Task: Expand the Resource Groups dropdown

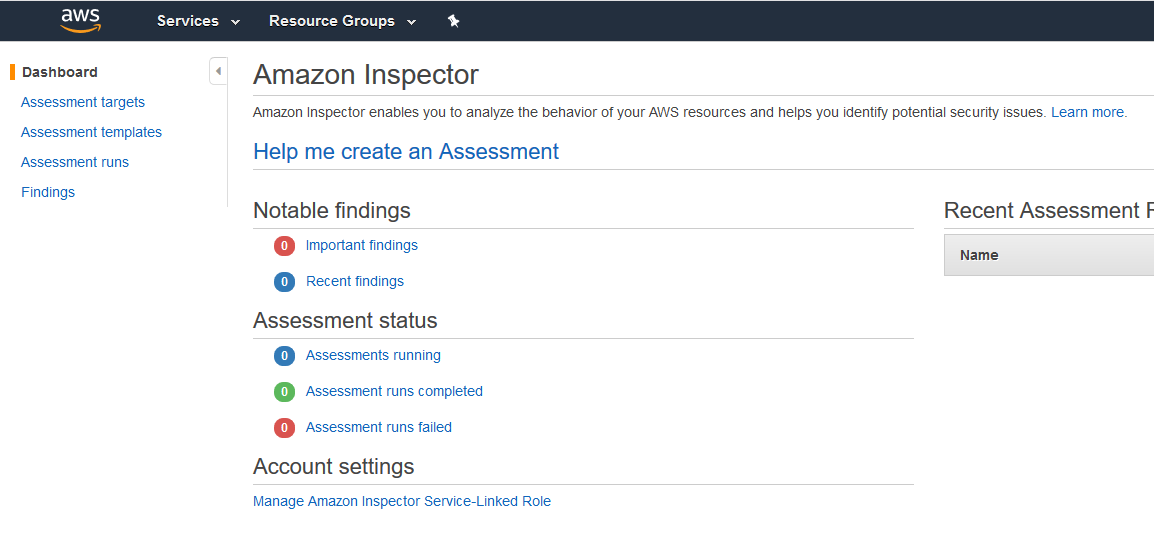Action: pos(342,21)
